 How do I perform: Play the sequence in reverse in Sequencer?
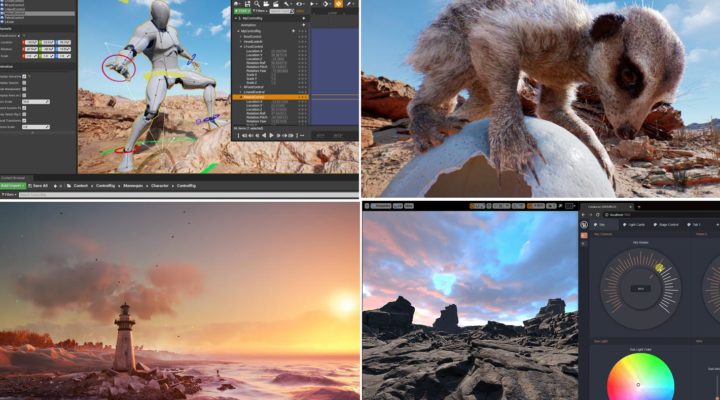tap(264, 135)
